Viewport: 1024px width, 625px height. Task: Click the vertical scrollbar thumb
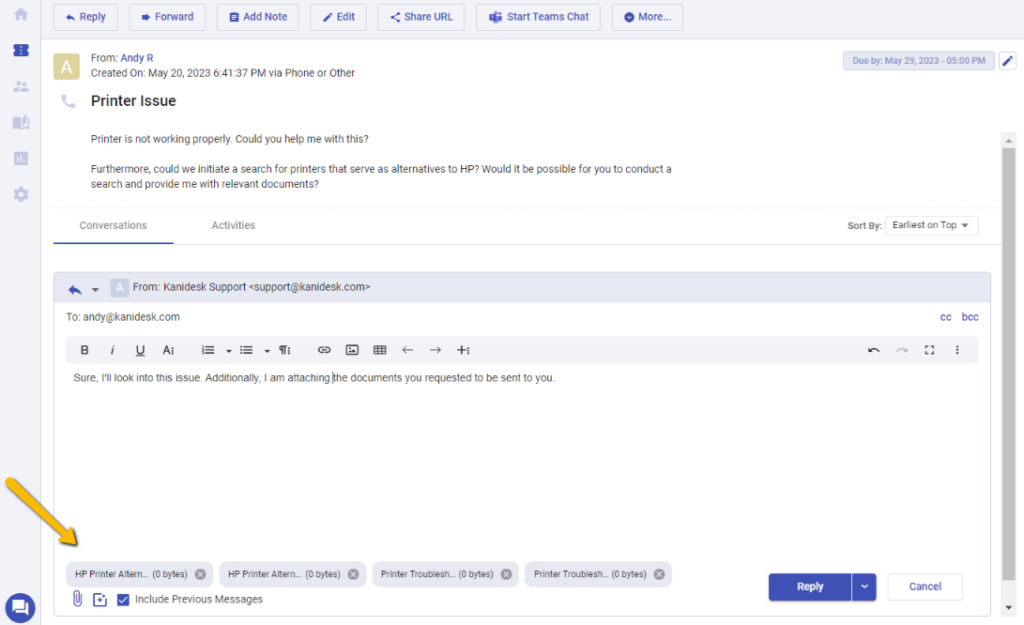click(x=1008, y=362)
